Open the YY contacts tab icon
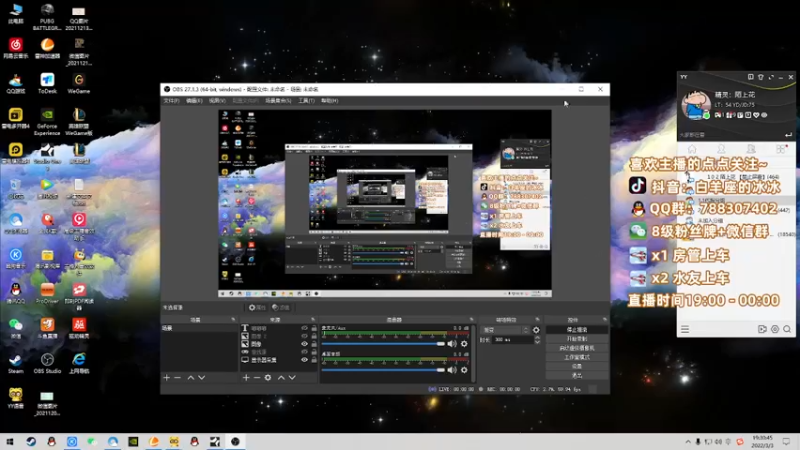Image resolution: width=800 pixels, height=450 pixels. point(721,149)
